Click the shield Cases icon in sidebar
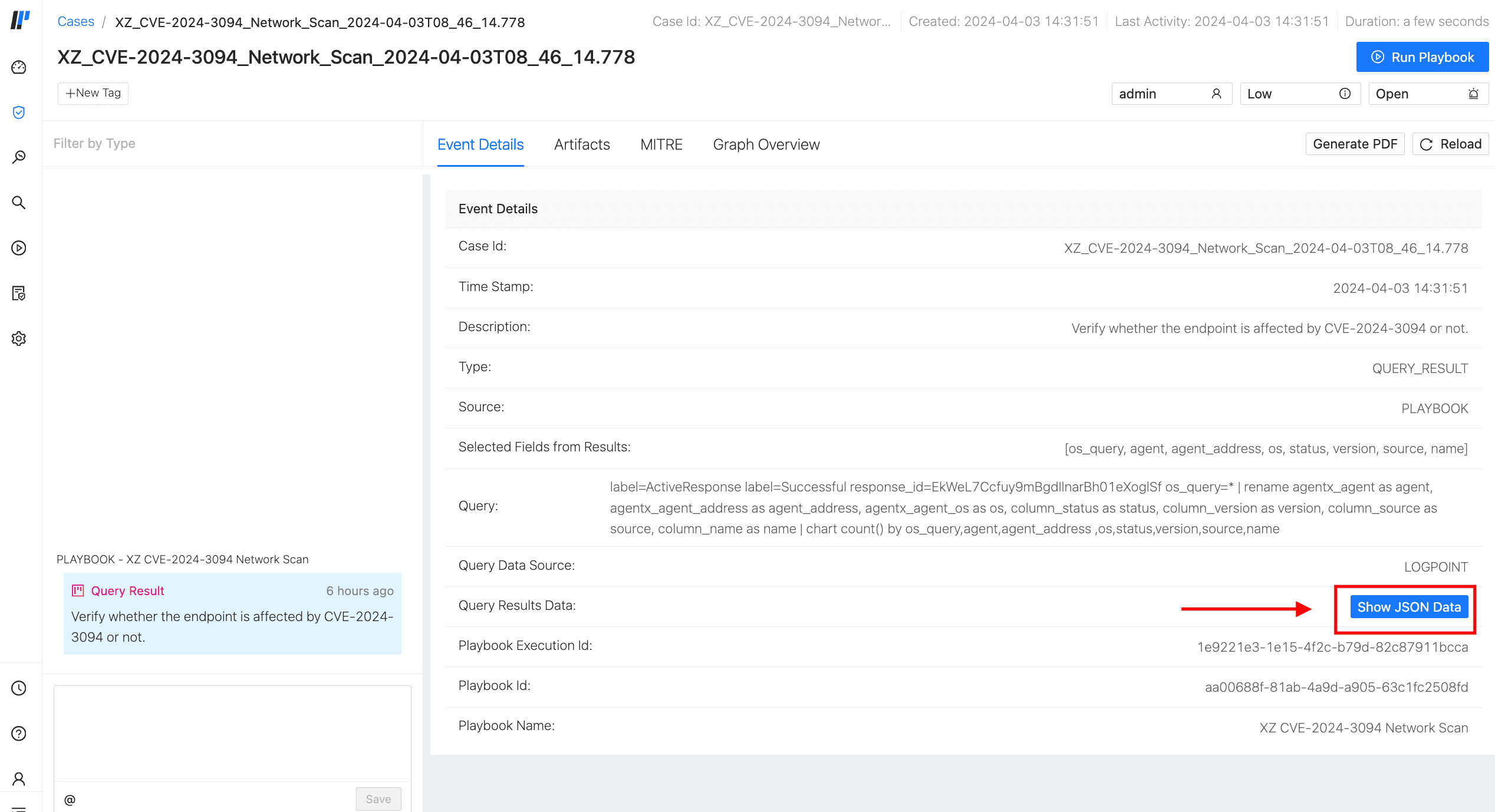 (19, 112)
